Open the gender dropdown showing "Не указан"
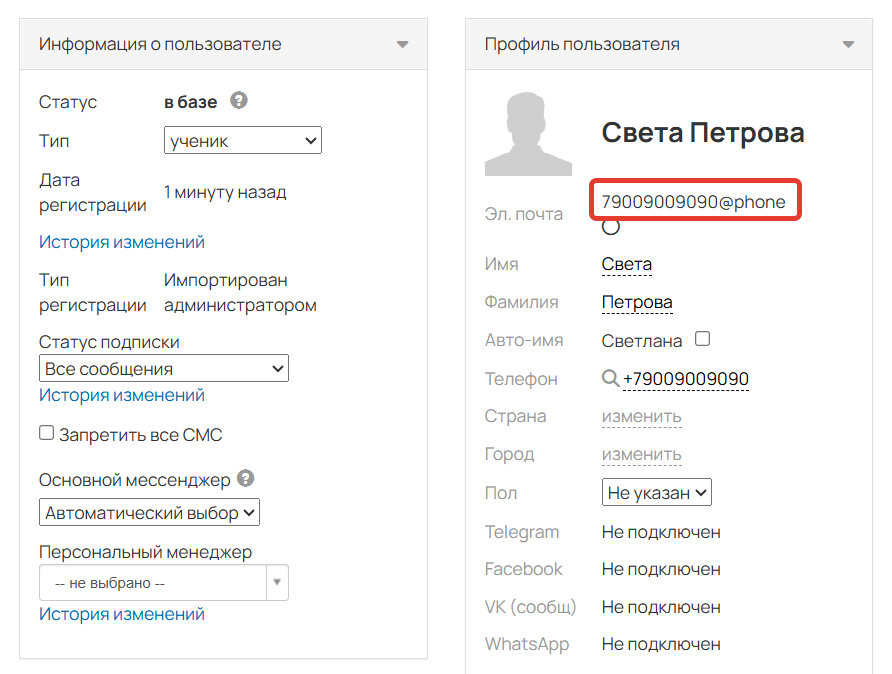Viewport: 892px width, 674px height. [x=656, y=492]
